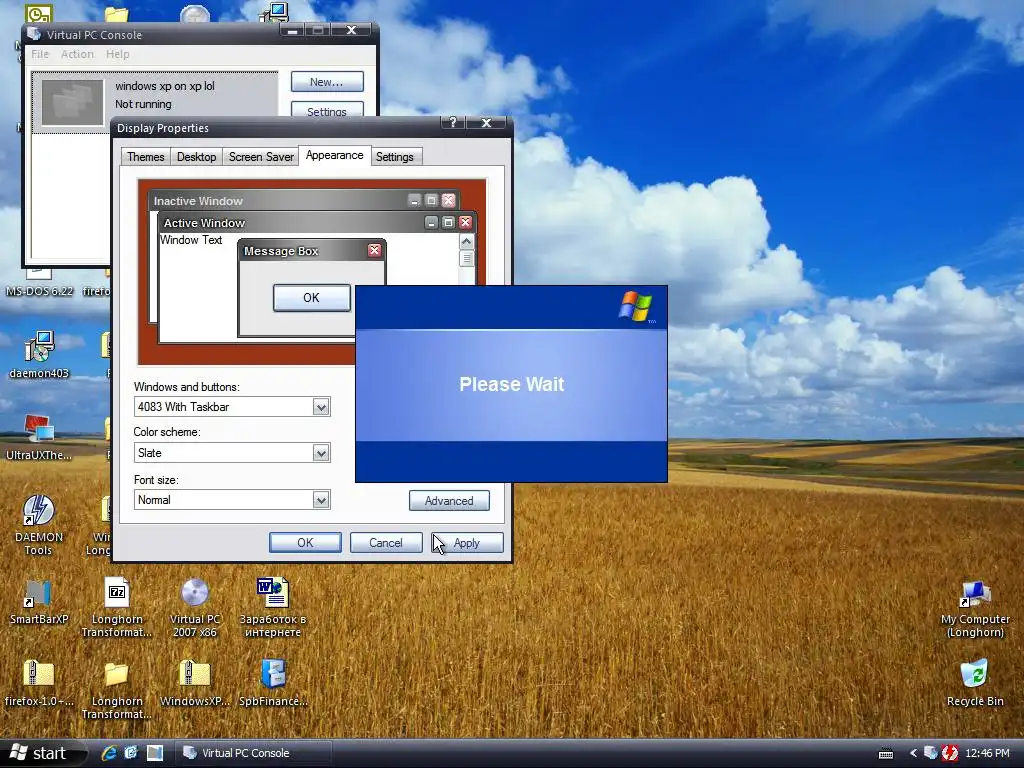Image resolution: width=1024 pixels, height=768 pixels.
Task: Expand the Color scheme dropdown
Action: [321, 453]
